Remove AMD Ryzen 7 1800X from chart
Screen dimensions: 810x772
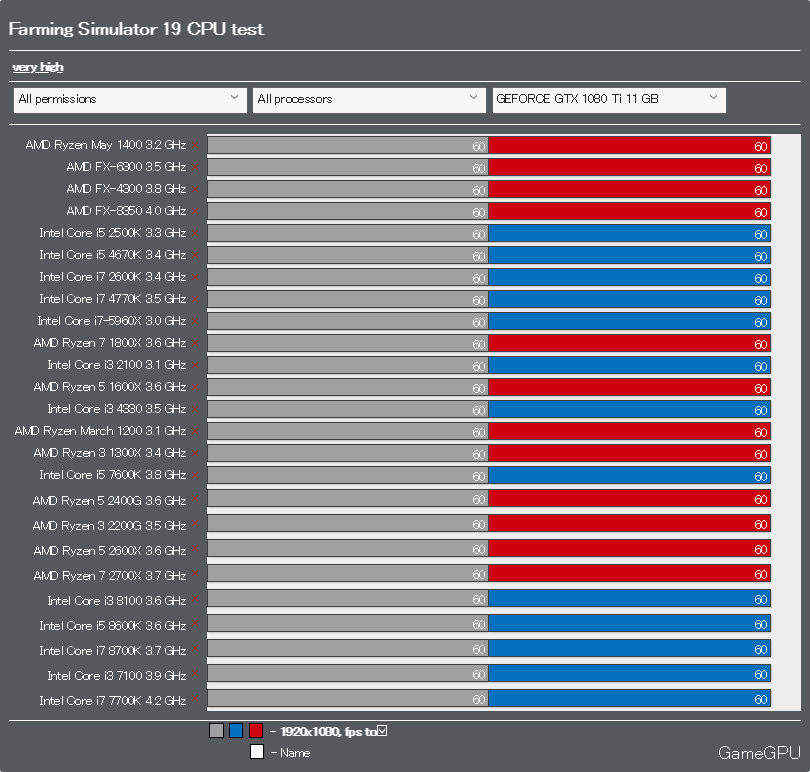(x=195, y=342)
